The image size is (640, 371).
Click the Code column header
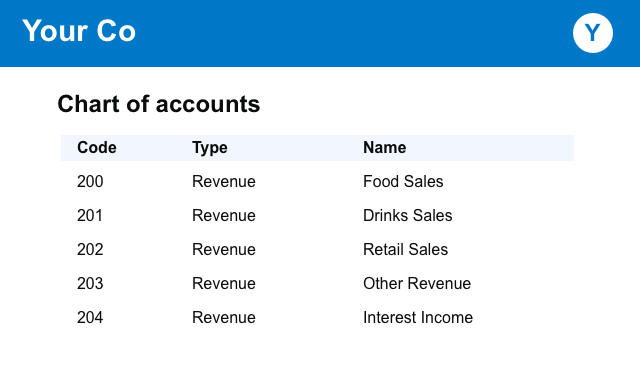[x=97, y=148]
